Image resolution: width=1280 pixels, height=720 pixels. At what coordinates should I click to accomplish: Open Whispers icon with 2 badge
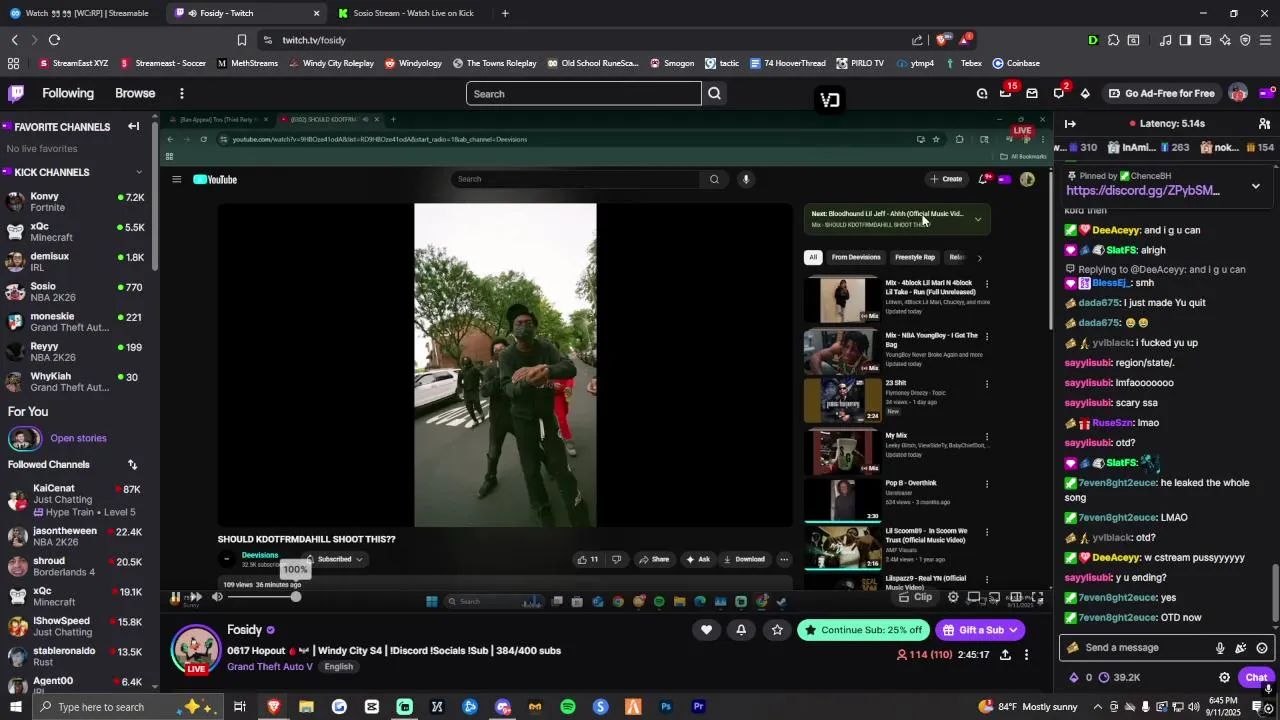(1059, 93)
